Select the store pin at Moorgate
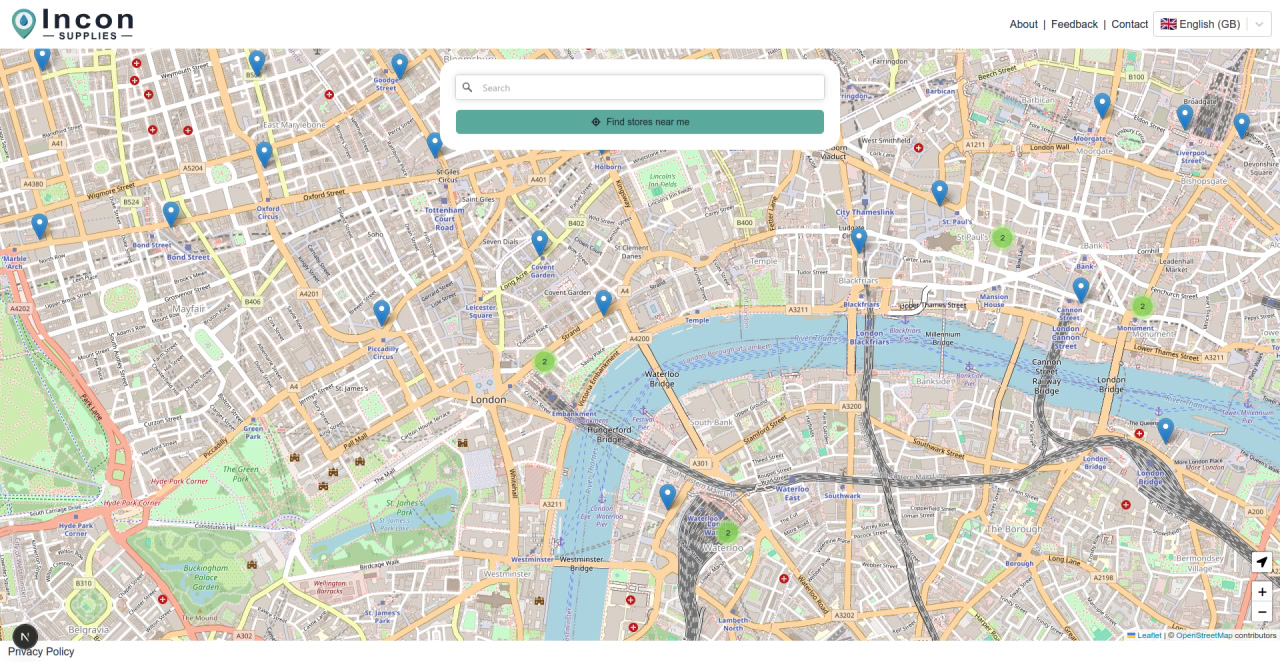Screen dimensions: 1280x662 point(1102,106)
